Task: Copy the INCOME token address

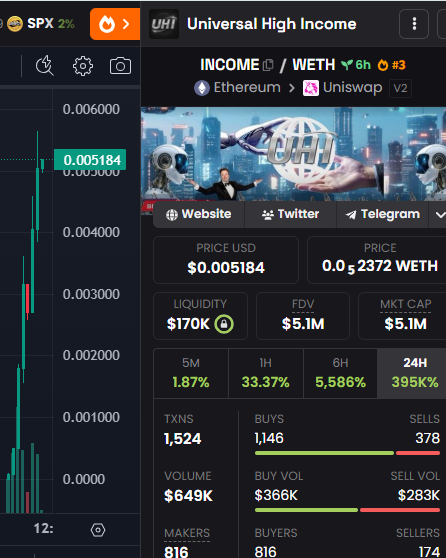Action: [268, 65]
